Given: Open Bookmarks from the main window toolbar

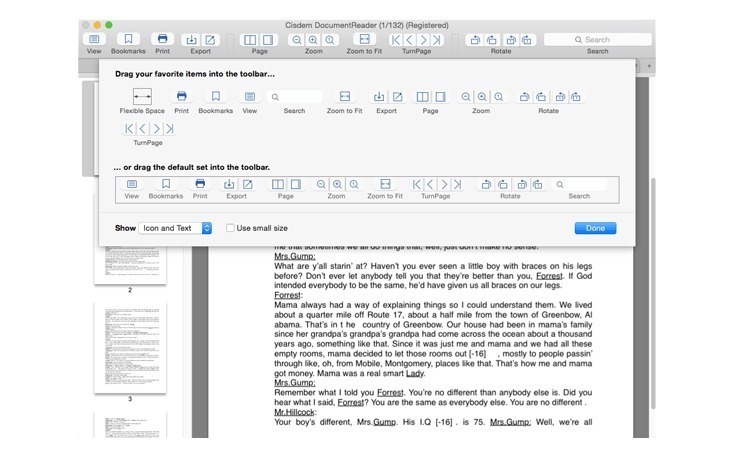Looking at the screenshot, I should coord(128,39).
